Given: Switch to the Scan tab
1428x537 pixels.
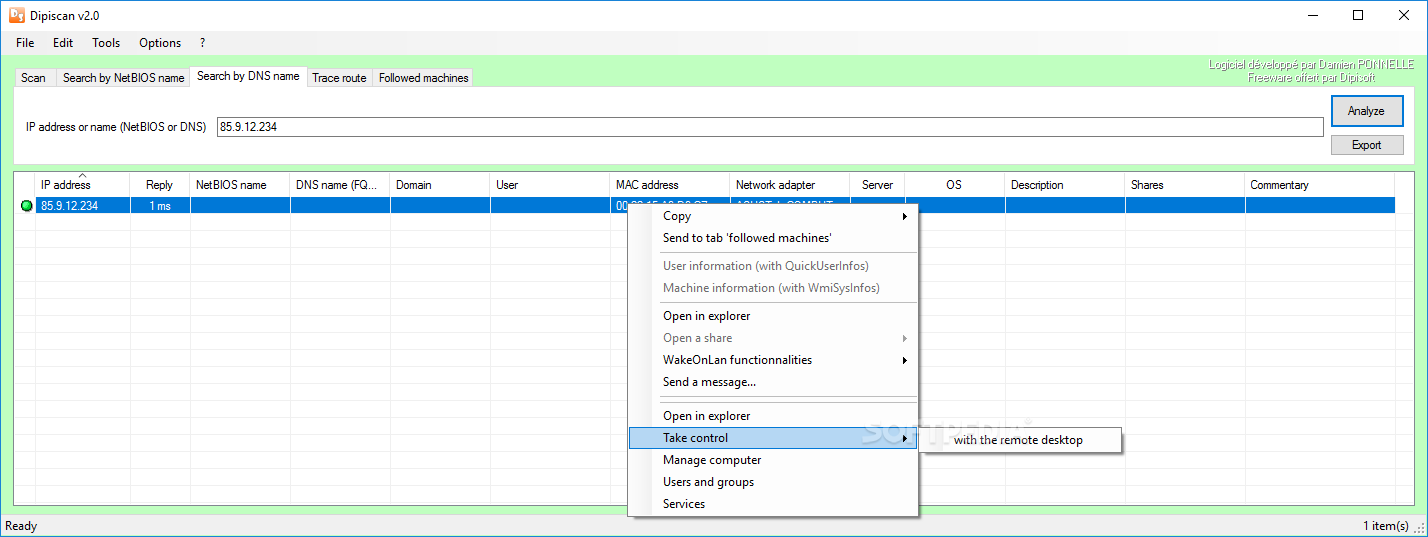Looking at the screenshot, I should tap(33, 78).
